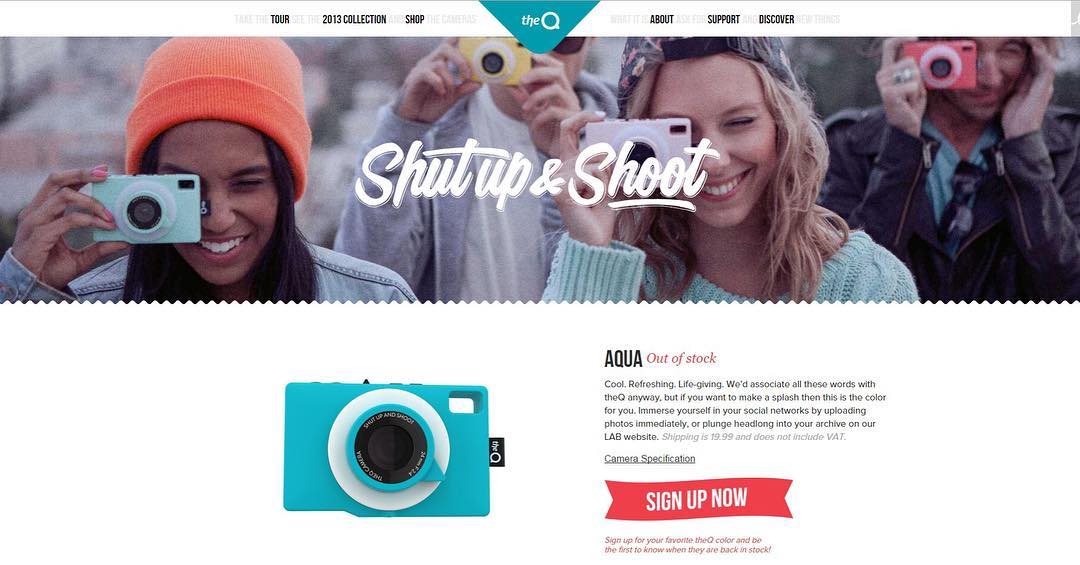
Task: Click the theQ logo in header
Action: [x=540, y=21]
